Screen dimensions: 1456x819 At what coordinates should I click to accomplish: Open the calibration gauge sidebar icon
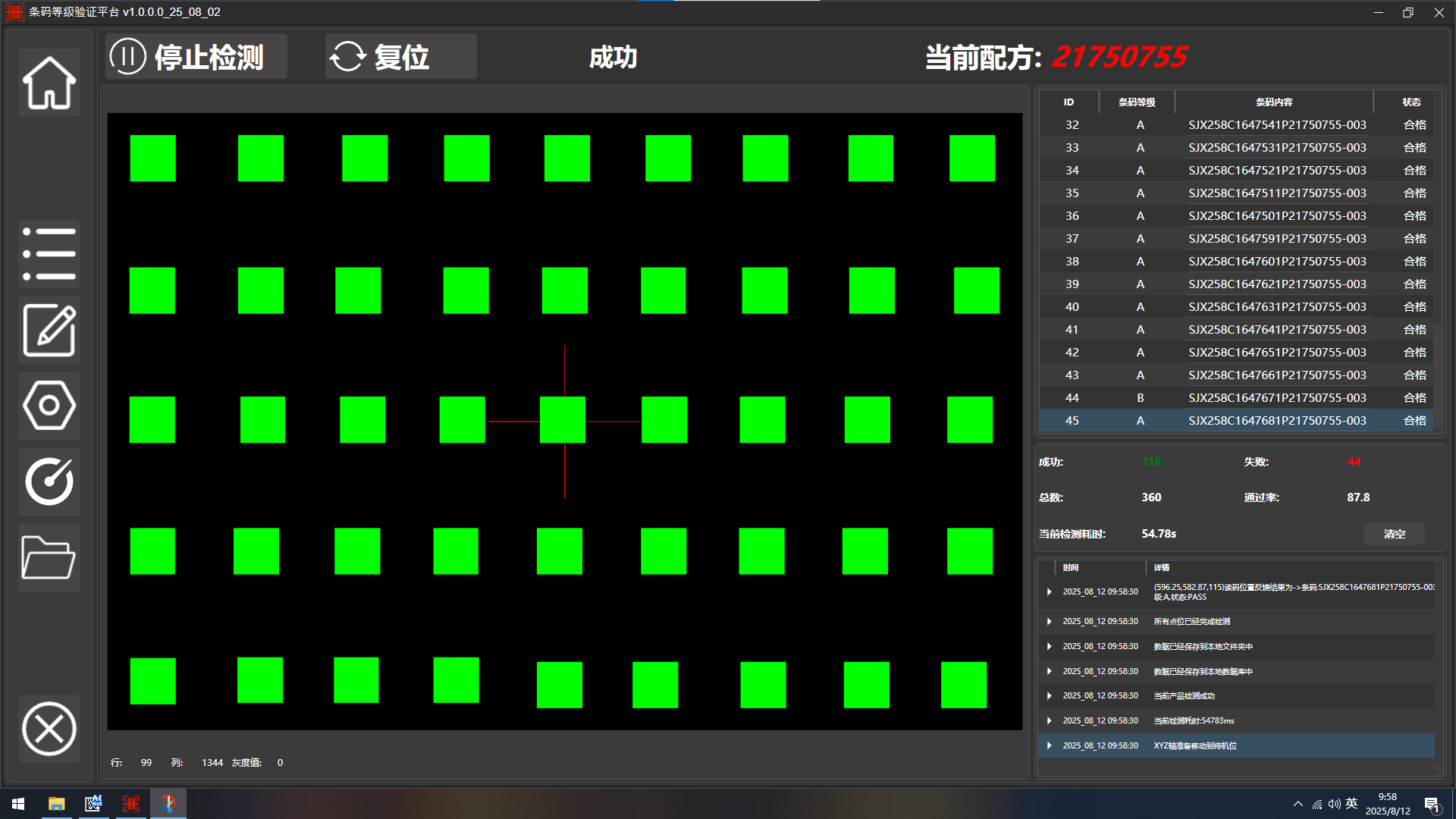49,481
